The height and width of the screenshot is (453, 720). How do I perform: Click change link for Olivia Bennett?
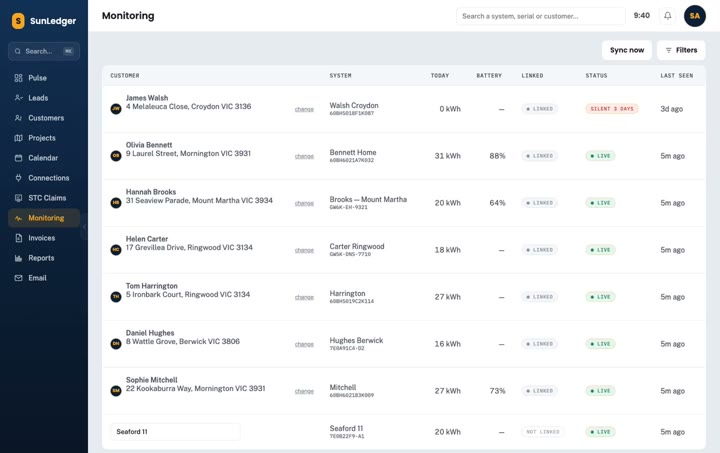304,156
